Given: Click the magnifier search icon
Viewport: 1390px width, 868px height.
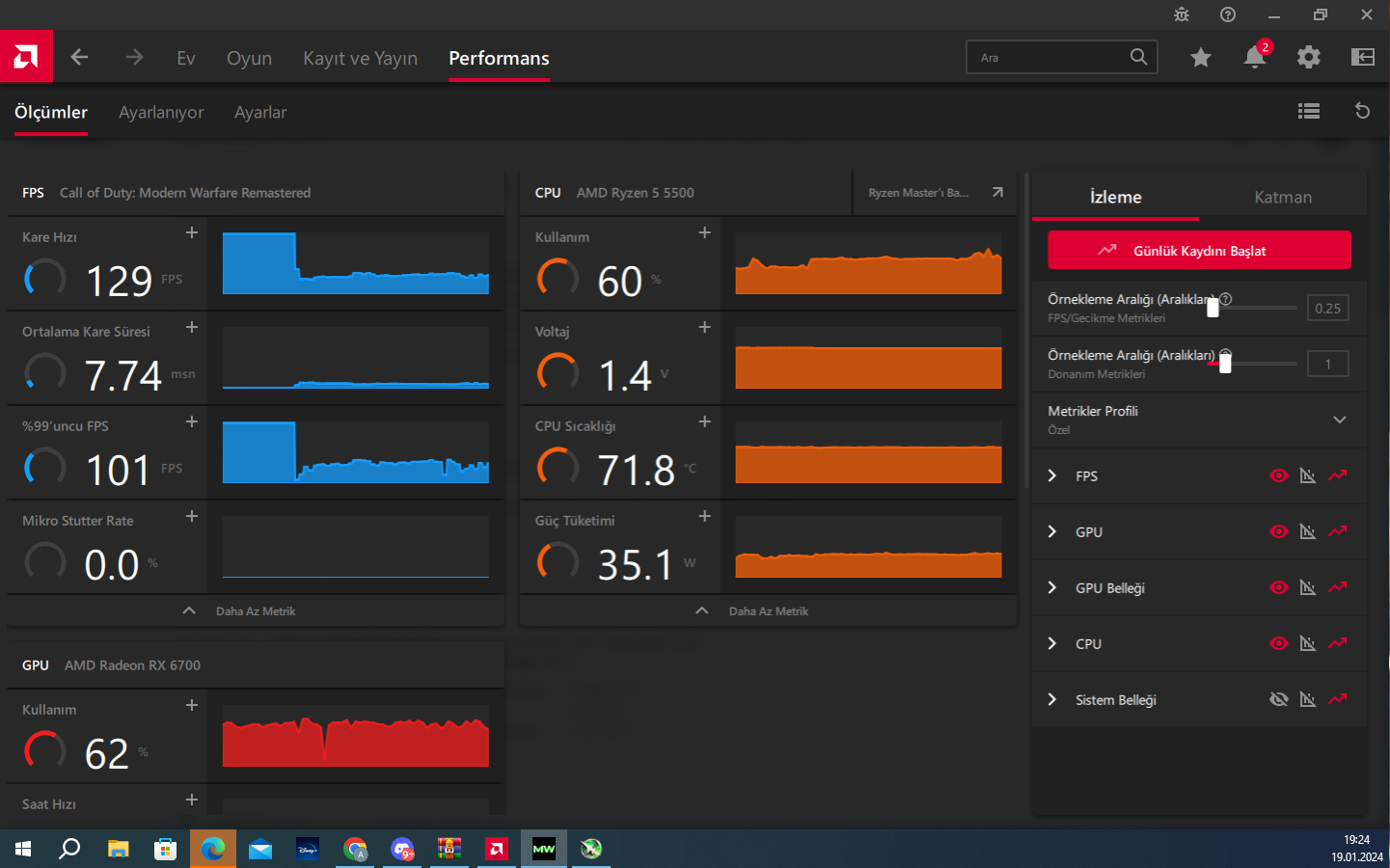Looking at the screenshot, I should pyautogui.click(x=1139, y=57).
